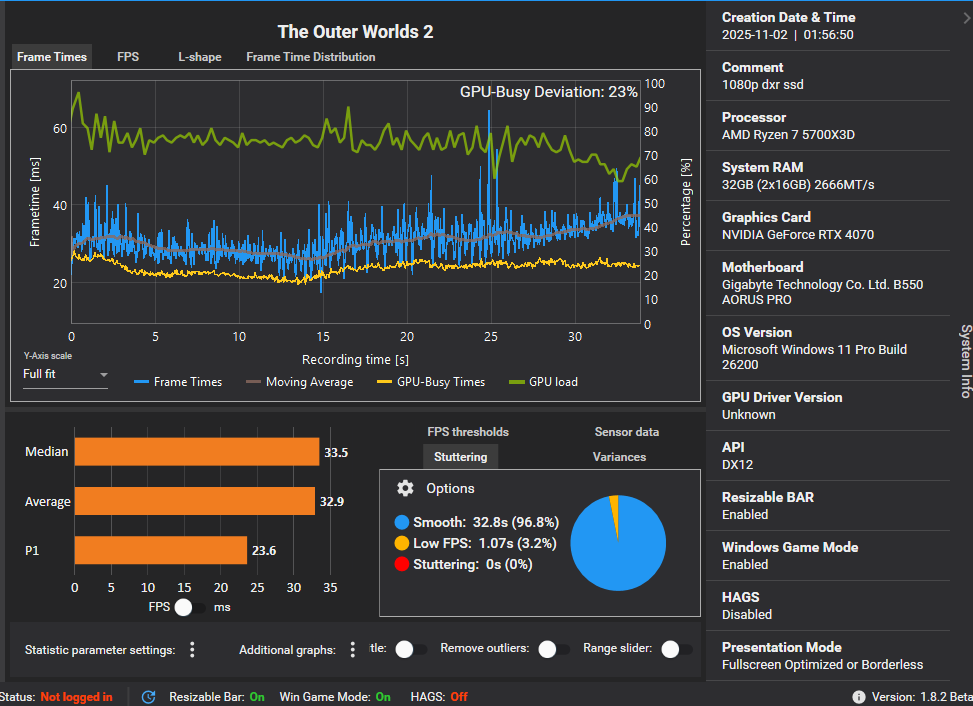973x706 pixels.
Task: Click the Presentation Mode value text
Action: [822, 664]
